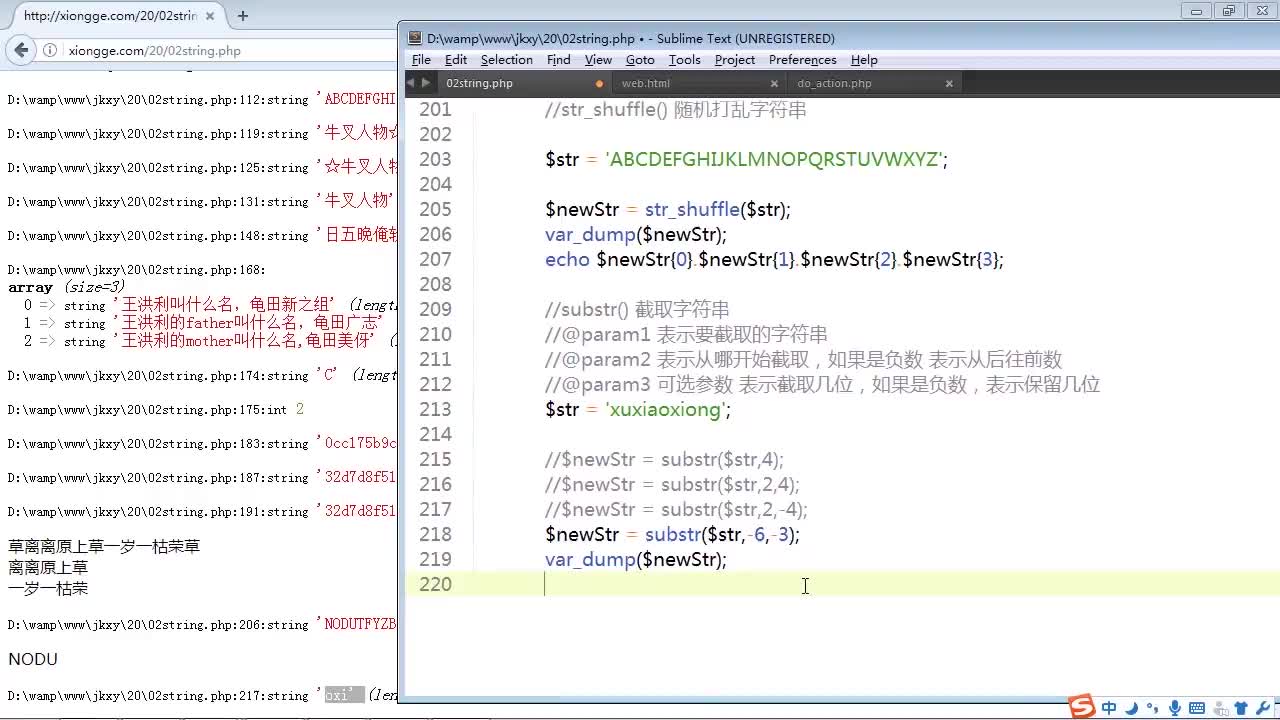Screen dimensions: 1280x720
Task: Open a new browser tab
Action: click(243, 16)
